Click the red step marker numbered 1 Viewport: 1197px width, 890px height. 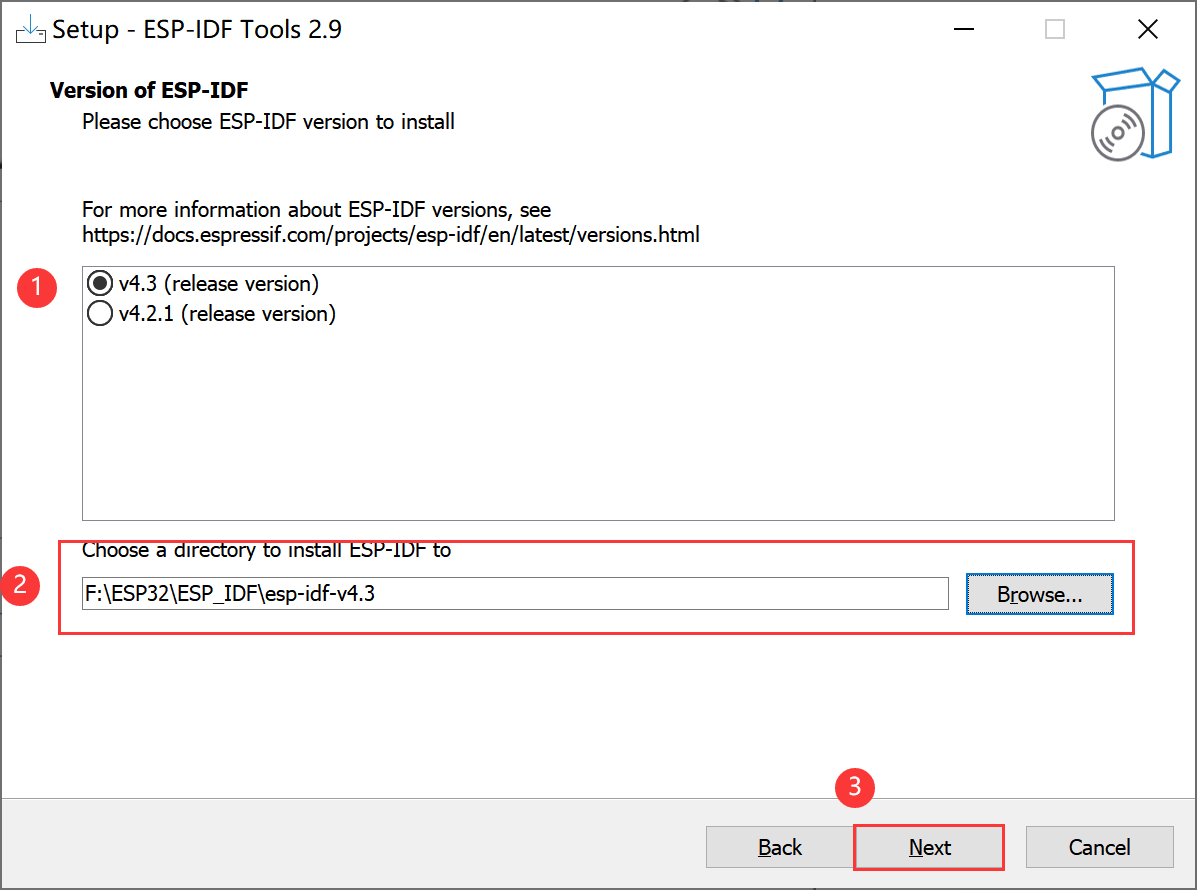point(37,288)
